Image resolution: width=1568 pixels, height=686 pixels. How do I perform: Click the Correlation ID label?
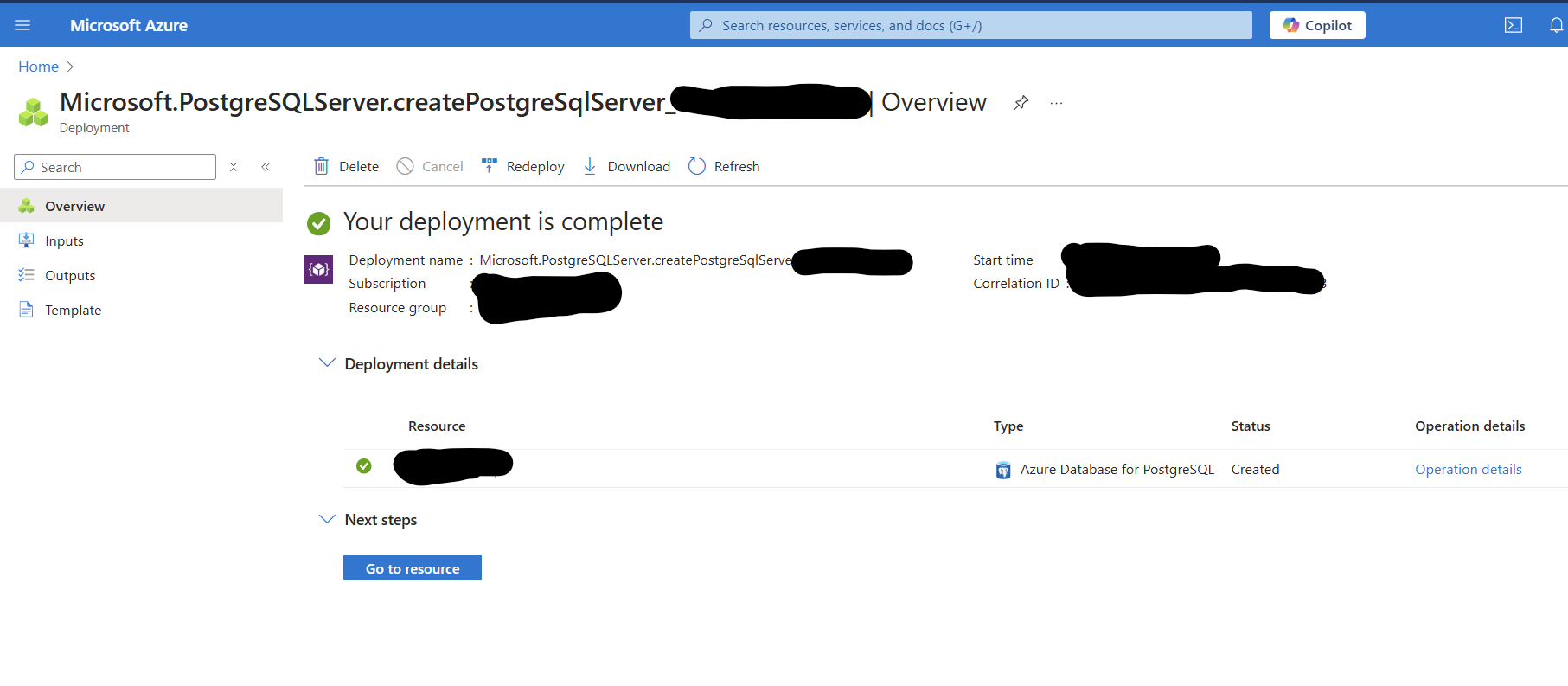(x=1016, y=284)
